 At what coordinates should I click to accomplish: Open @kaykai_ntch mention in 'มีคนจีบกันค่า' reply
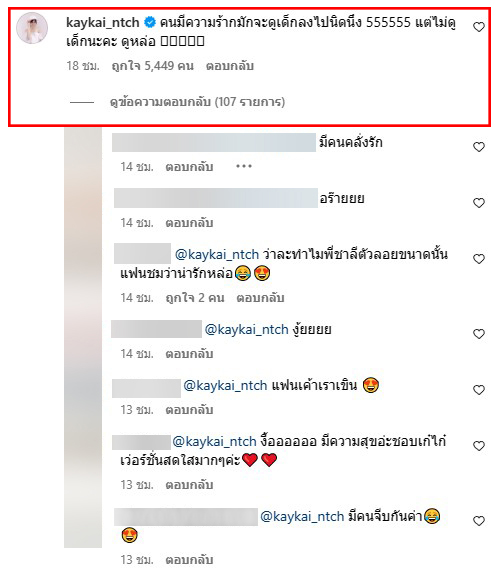click(x=302, y=516)
